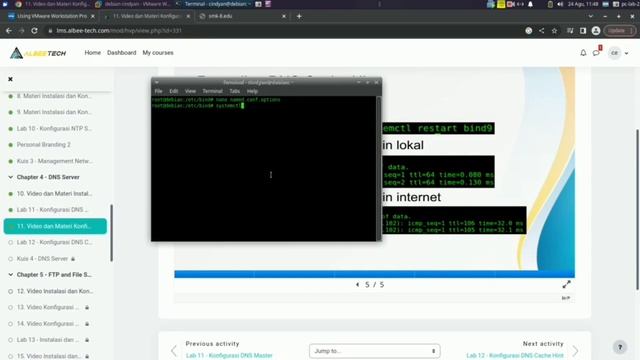The height and width of the screenshot is (360, 640).
Task: Open Lab 11 - Konfigurasi DNS item in sidebar
Action: pos(52,210)
